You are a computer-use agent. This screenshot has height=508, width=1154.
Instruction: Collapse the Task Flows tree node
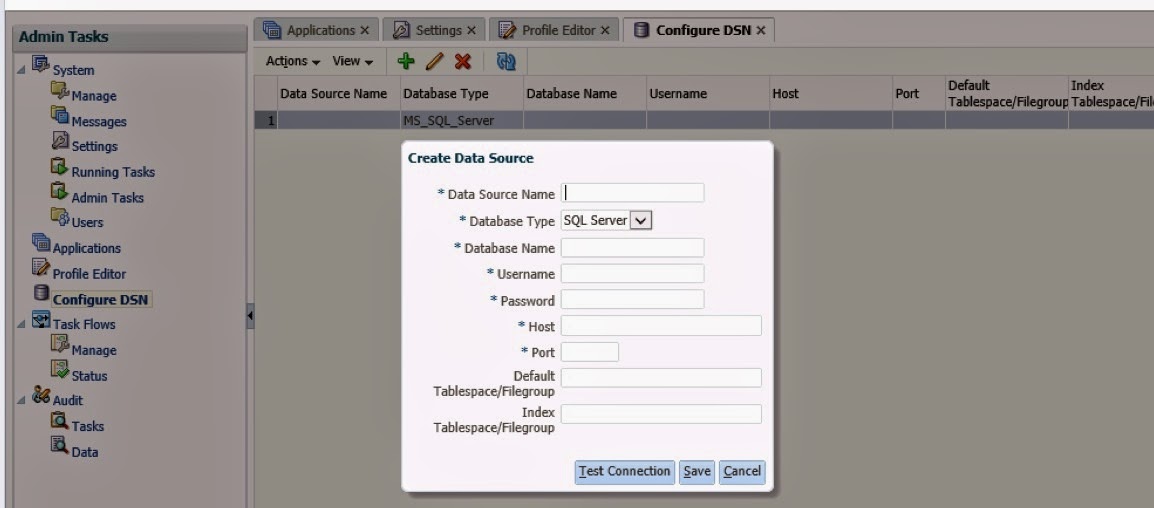(x=21, y=325)
